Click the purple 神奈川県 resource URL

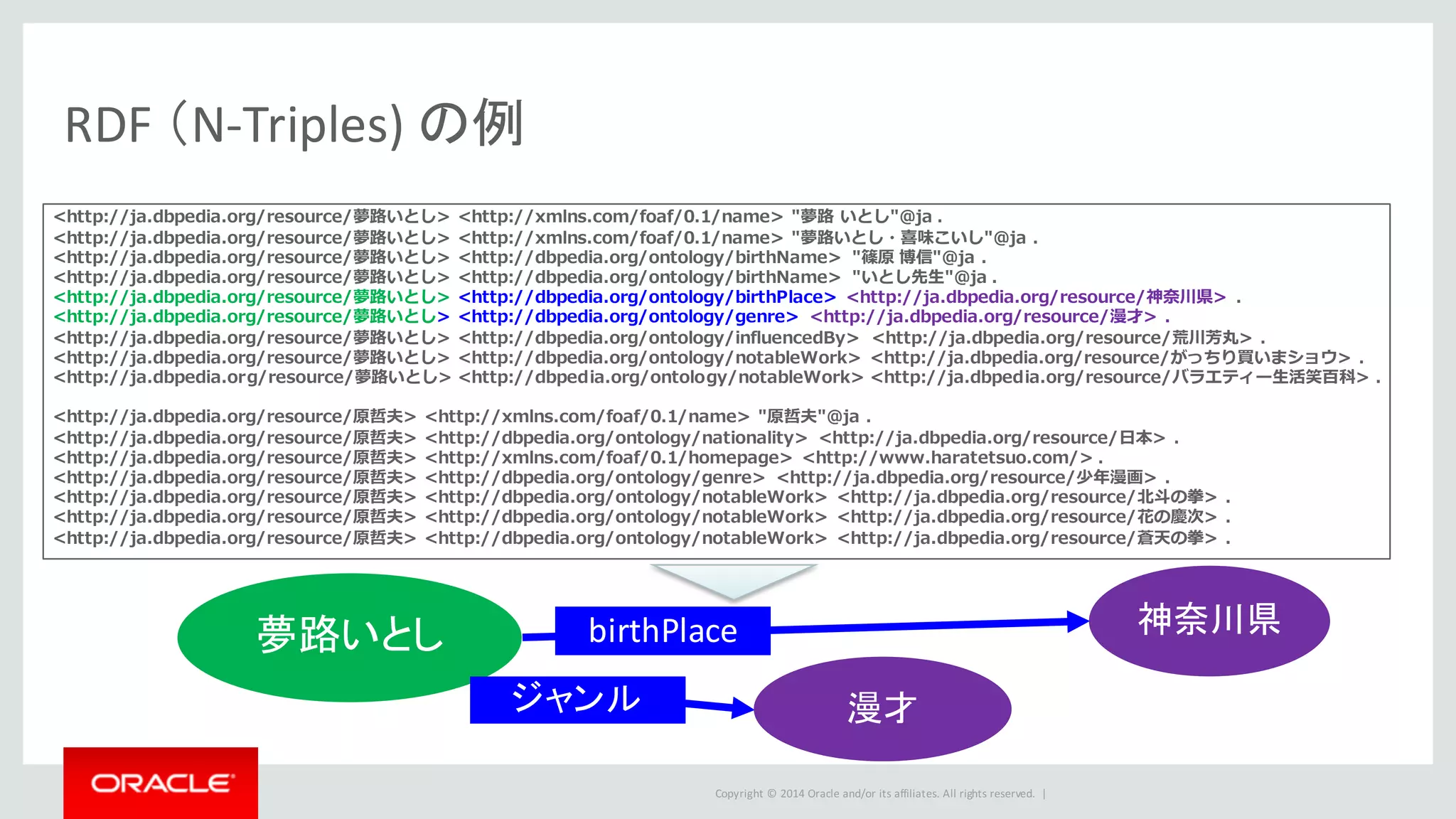1036,297
